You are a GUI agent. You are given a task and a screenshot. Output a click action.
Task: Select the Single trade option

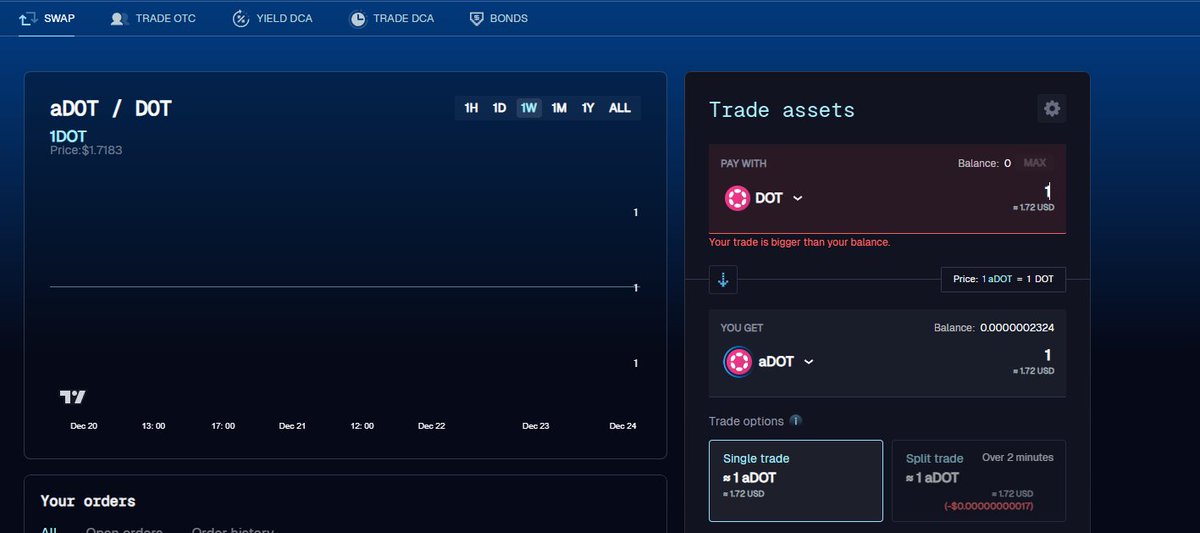[796, 481]
